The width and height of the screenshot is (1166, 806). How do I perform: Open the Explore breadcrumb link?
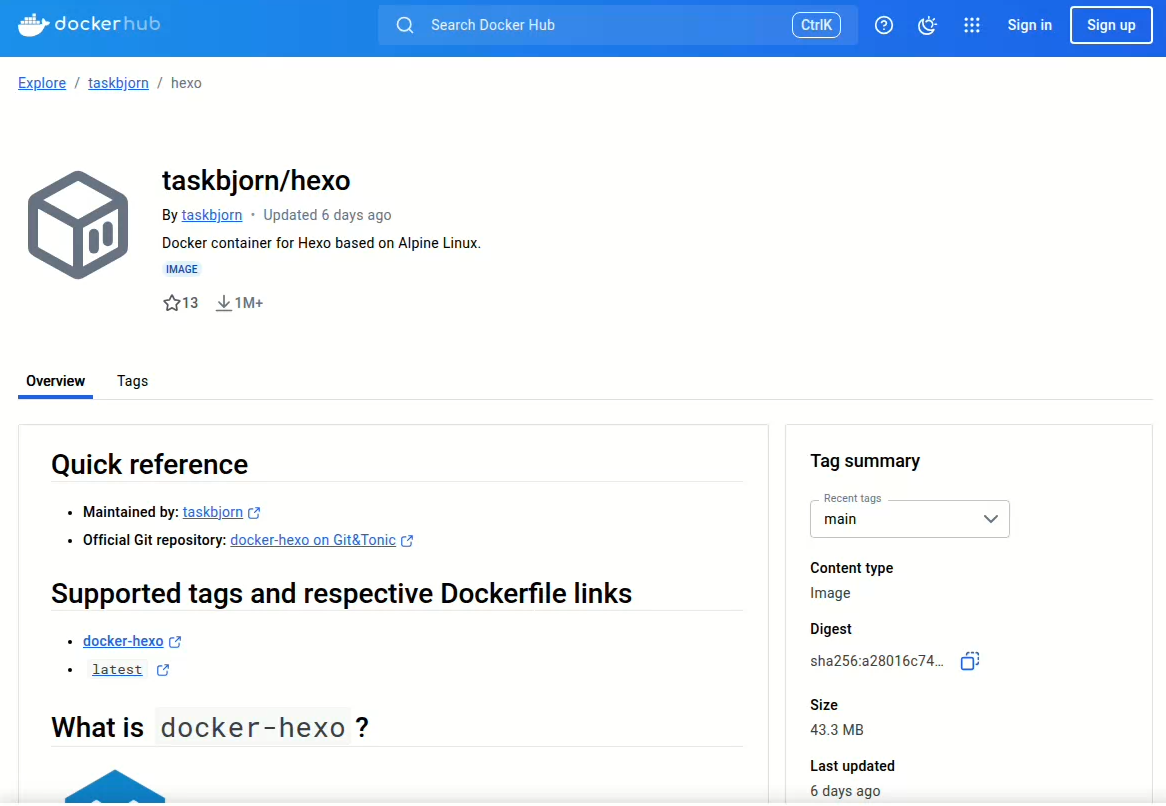pos(42,83)
